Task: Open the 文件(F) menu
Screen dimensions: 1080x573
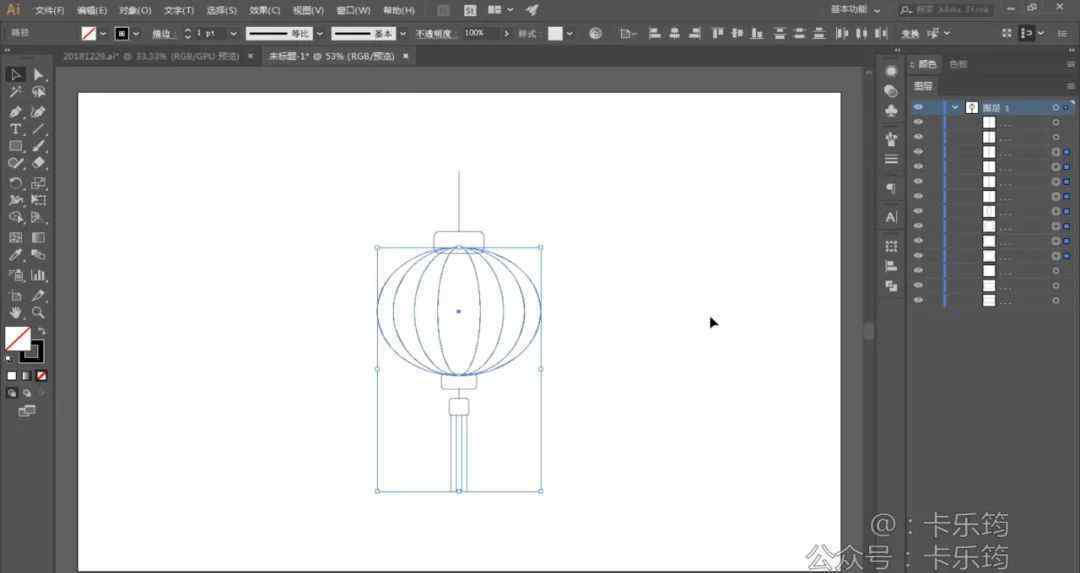Action: [50, 10]
